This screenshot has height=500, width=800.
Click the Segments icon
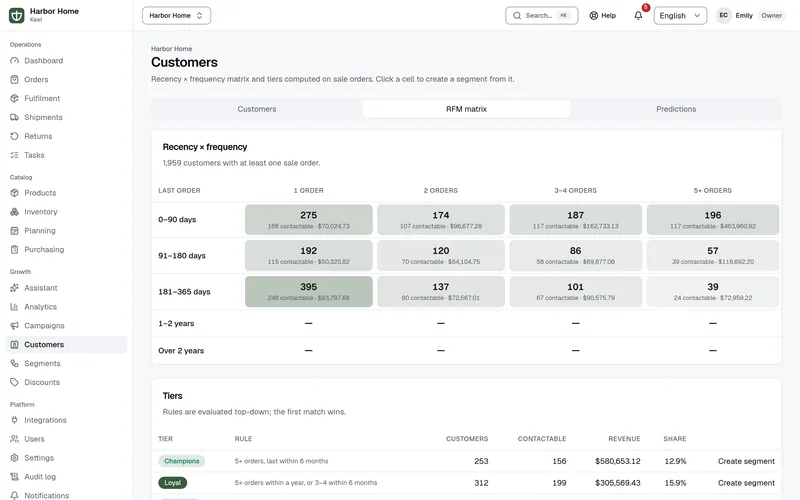click(14, 363)
